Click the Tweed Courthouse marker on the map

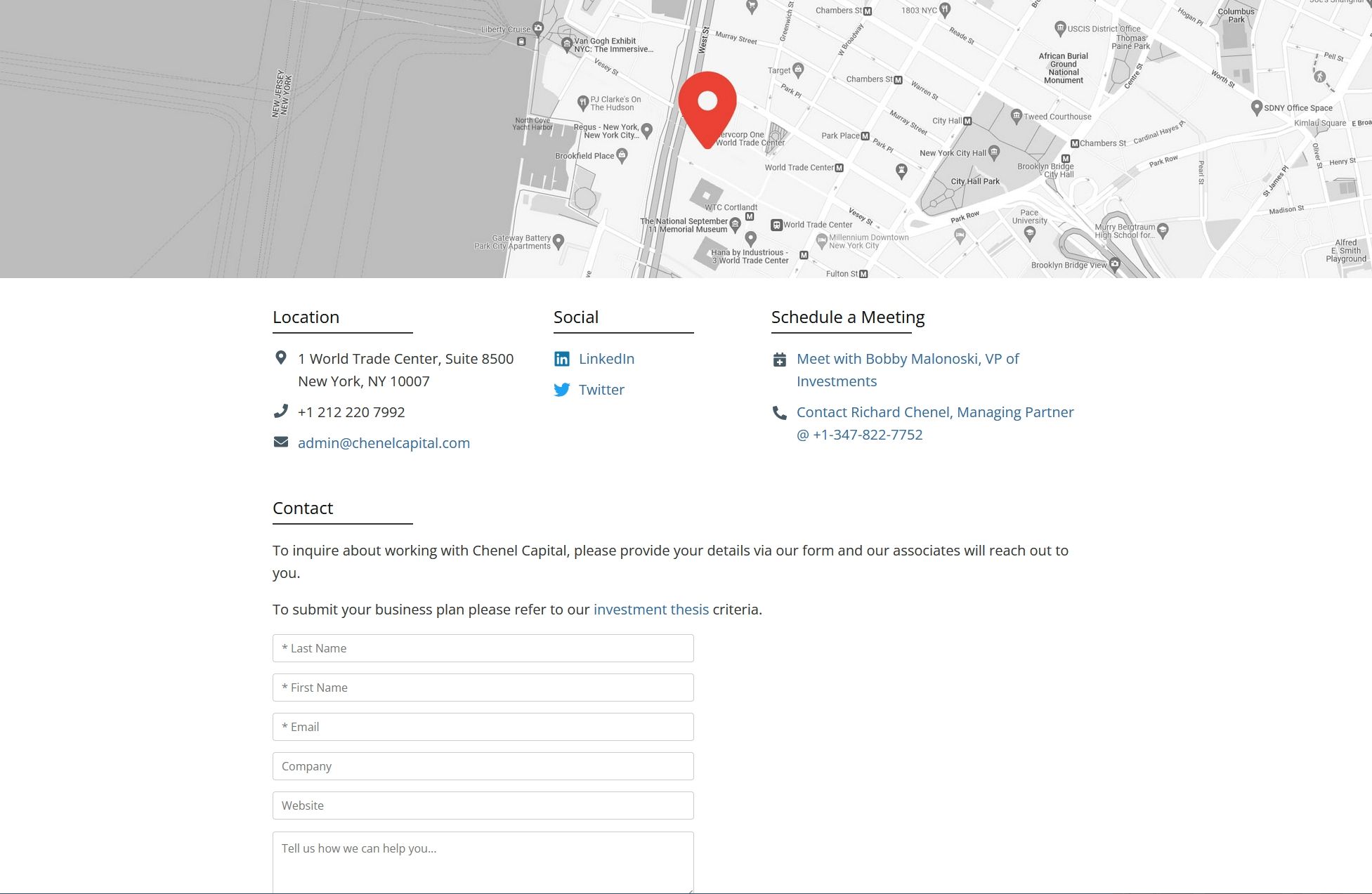pos(1016,116)
